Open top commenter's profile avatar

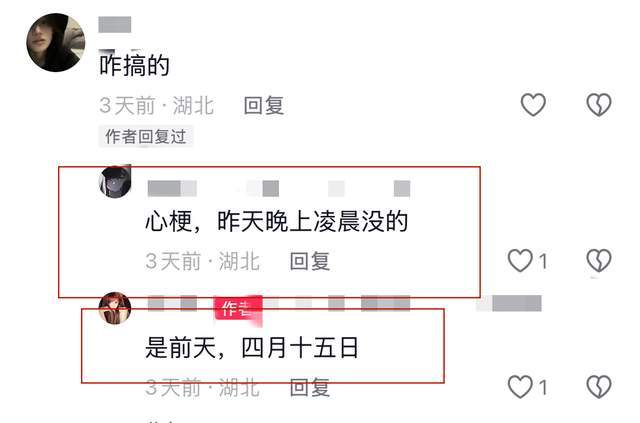point(56,42)
